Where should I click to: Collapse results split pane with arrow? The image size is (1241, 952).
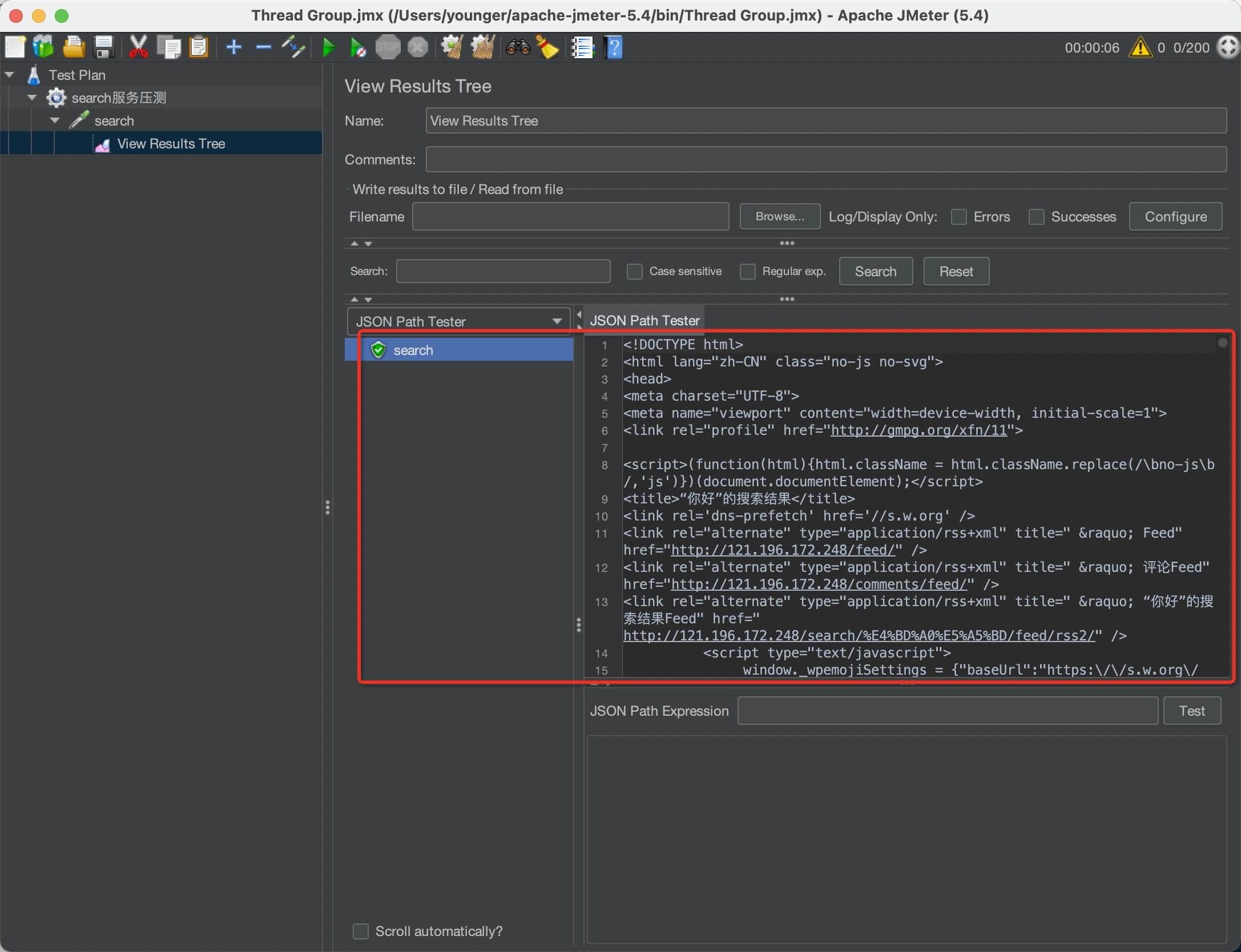(579, 314)
